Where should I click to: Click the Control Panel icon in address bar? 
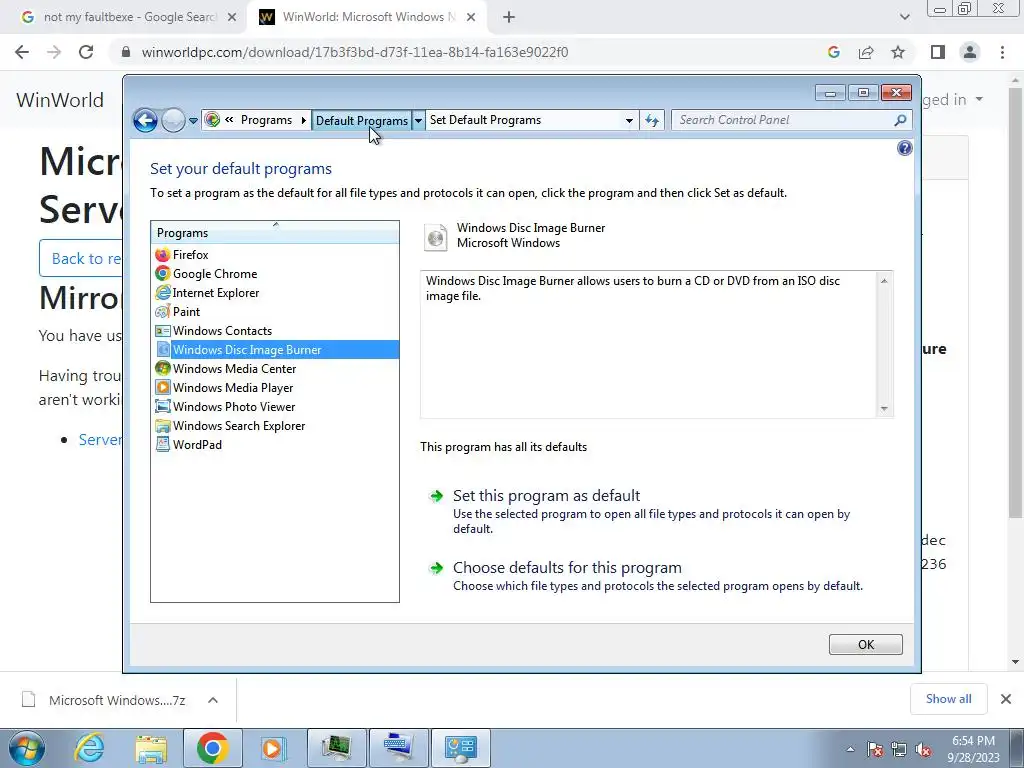(212, 120)
